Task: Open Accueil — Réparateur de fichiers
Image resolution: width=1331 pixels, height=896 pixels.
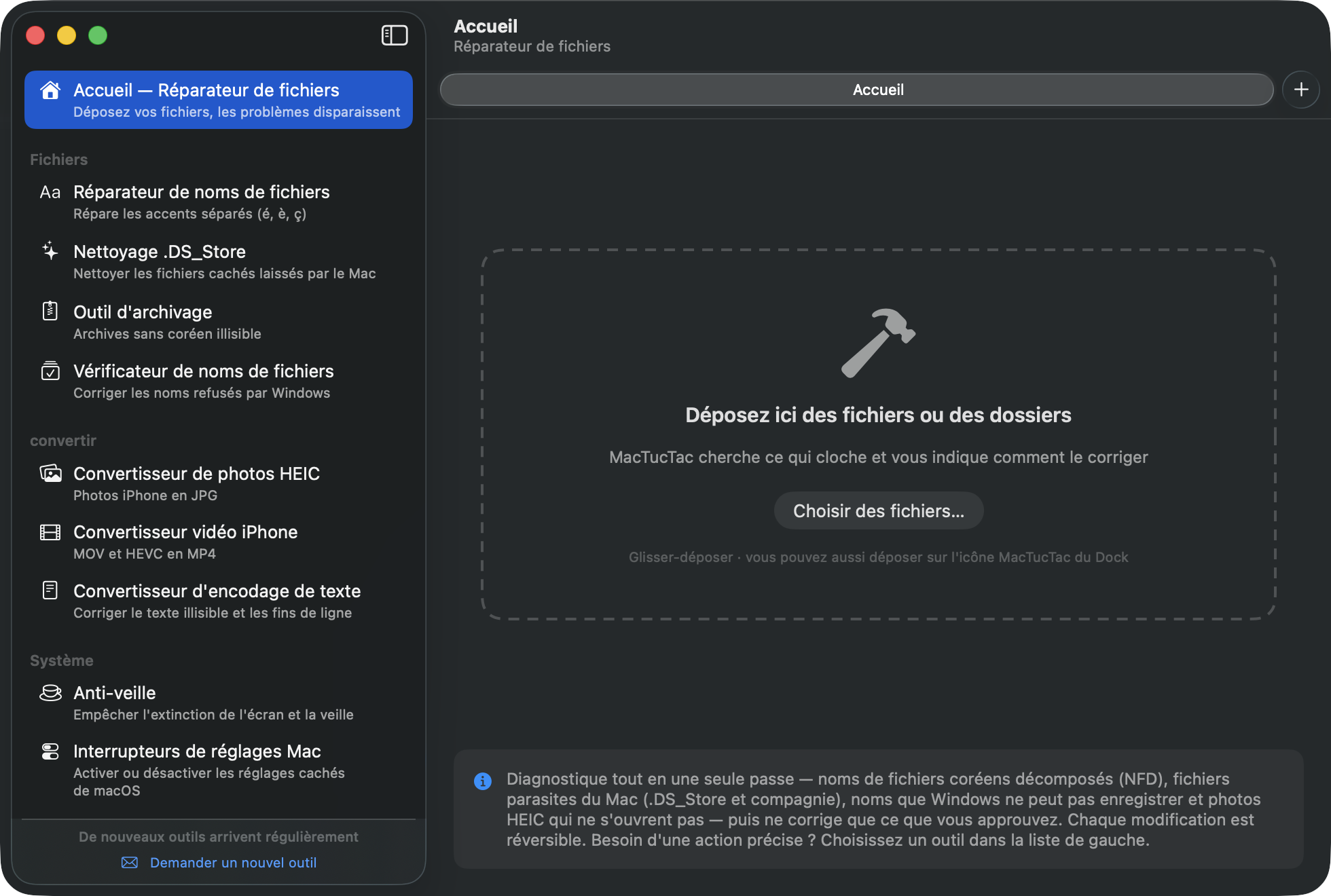Action: coord(219,100)
